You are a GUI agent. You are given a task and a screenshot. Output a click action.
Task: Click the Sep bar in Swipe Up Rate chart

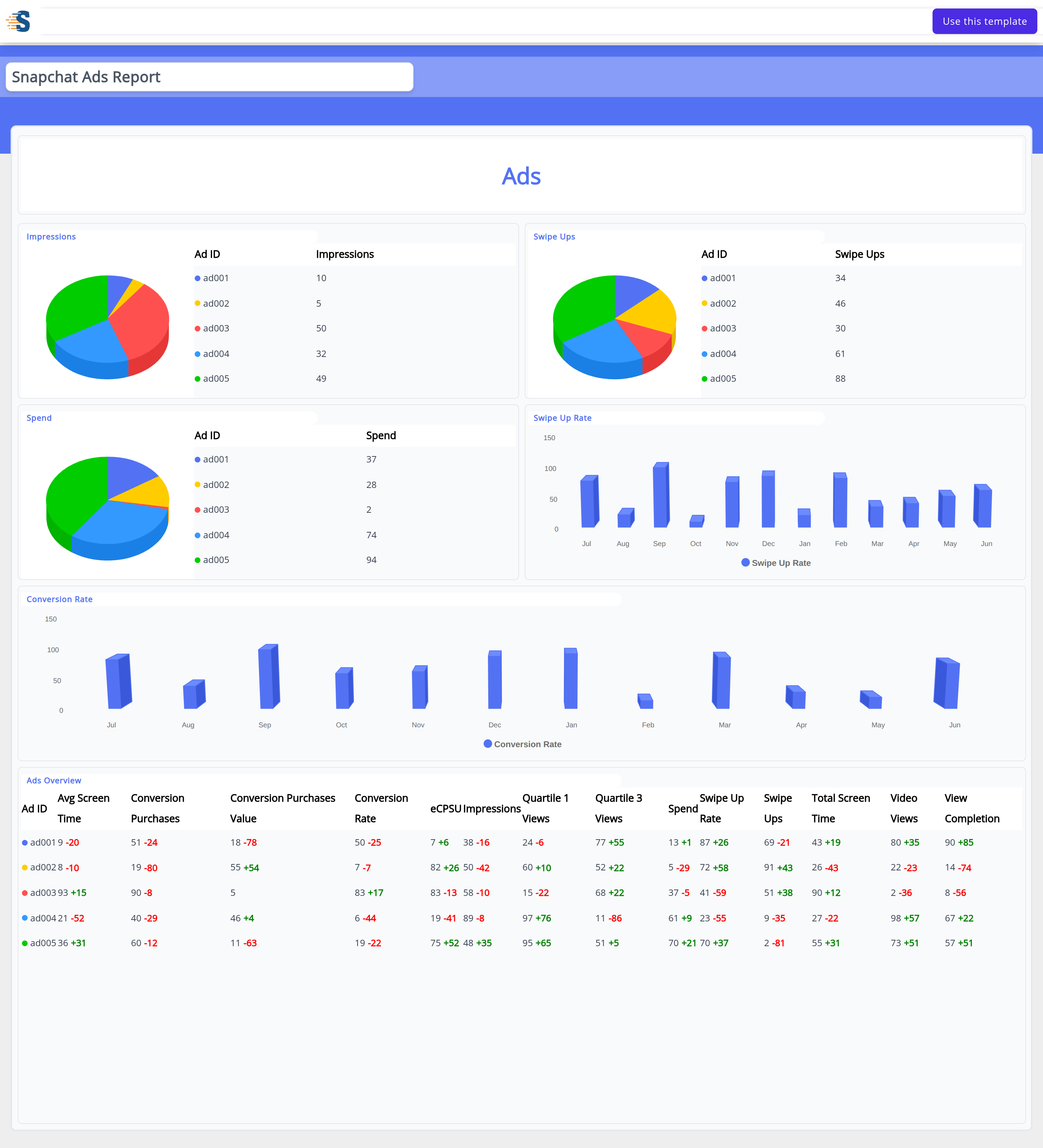(660, 495)
